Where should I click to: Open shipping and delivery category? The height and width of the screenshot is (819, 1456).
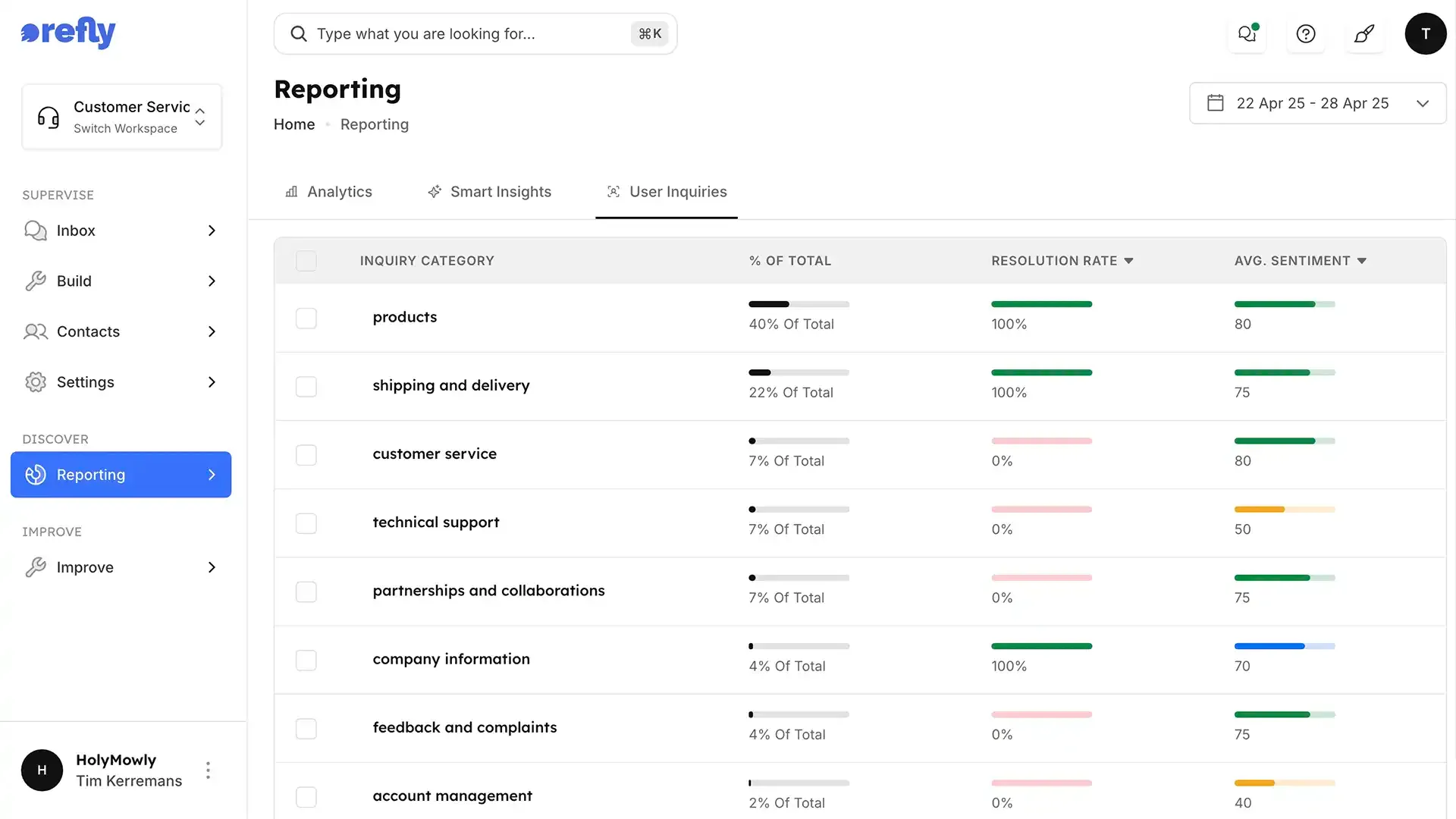(450, 385)
